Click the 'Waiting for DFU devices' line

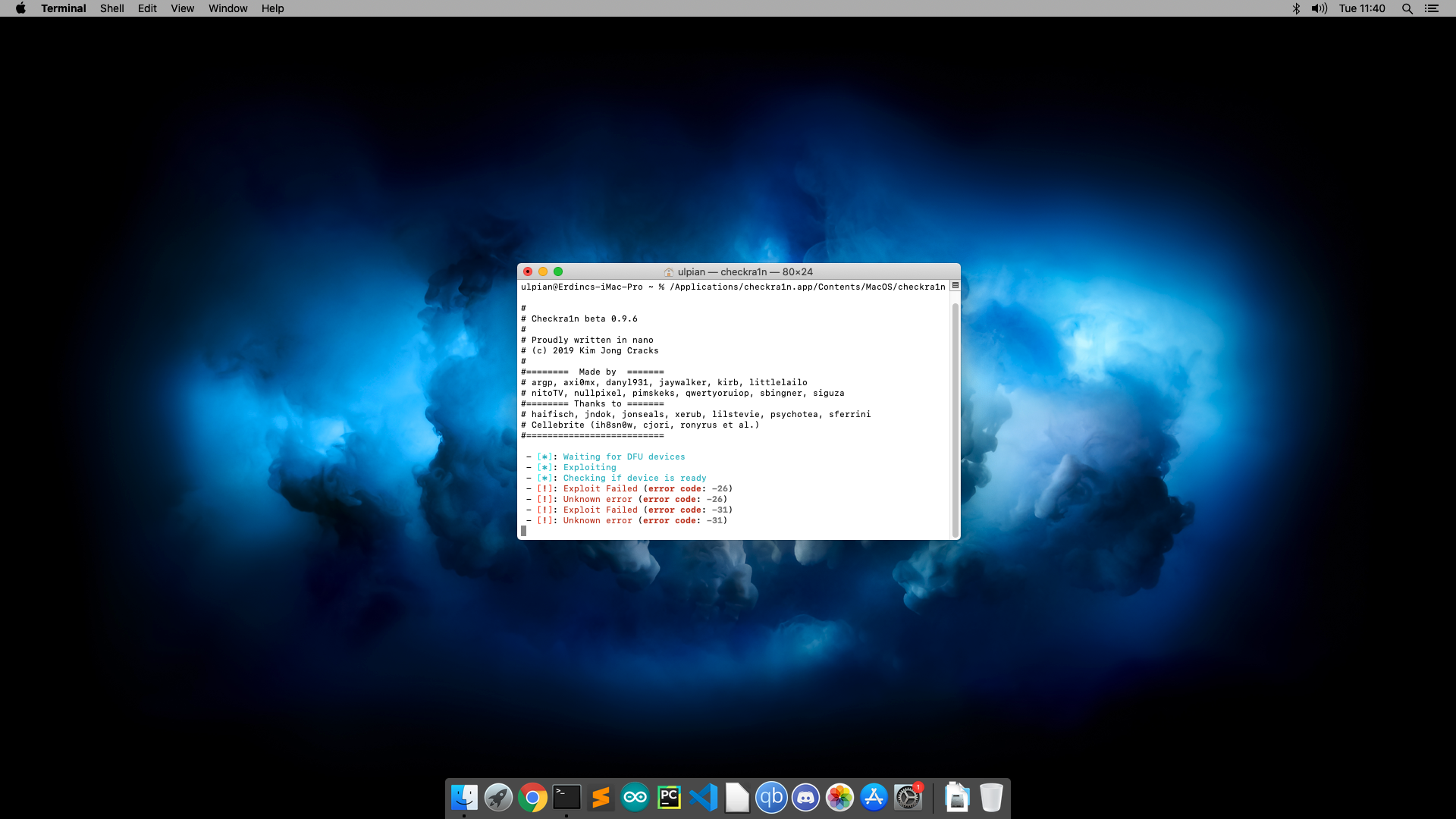click(x=606, y=457)
